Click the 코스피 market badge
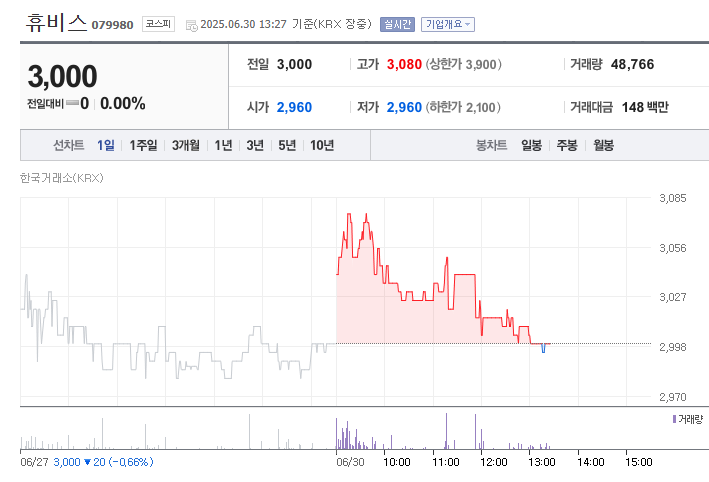709x482 pixels. click(158, 24)
